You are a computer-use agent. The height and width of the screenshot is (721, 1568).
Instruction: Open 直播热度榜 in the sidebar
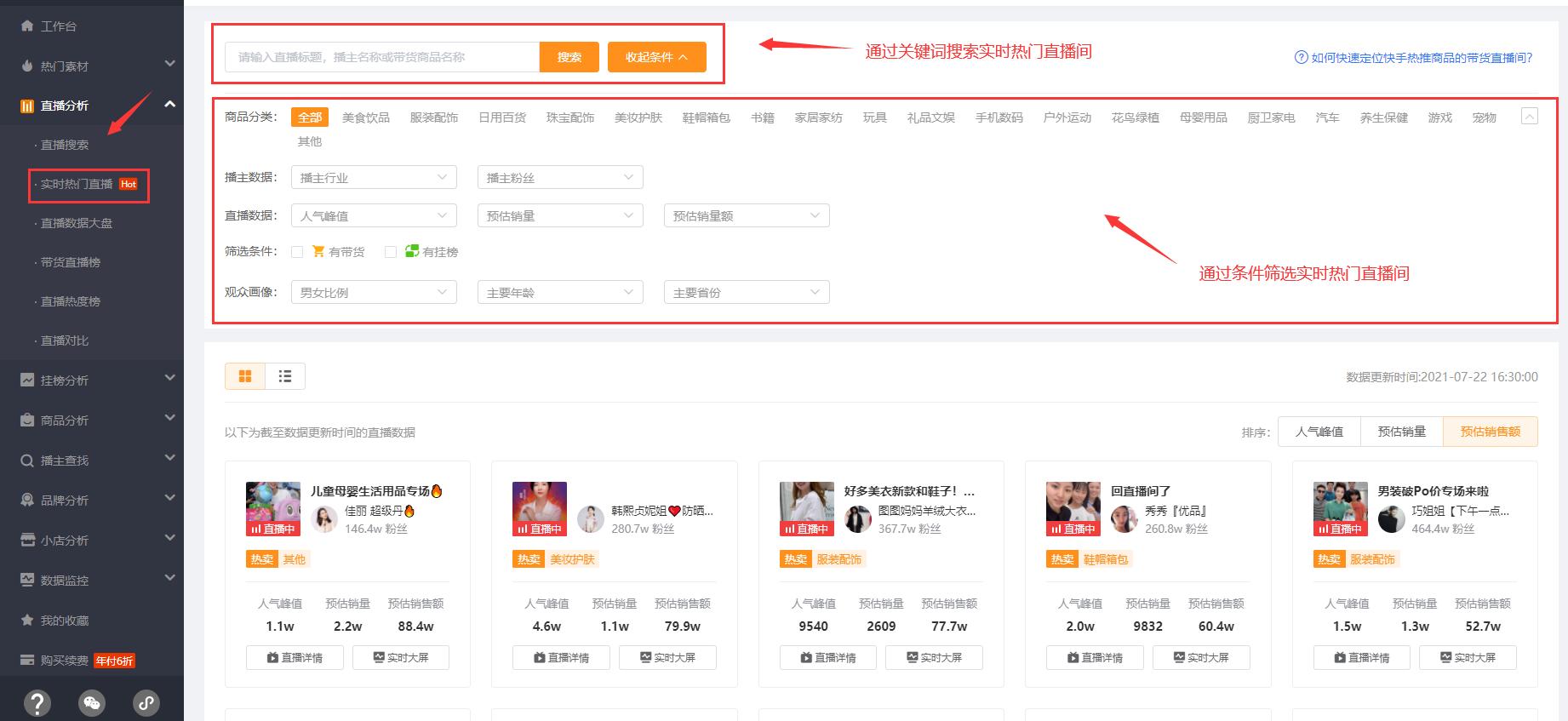point(71,301)
